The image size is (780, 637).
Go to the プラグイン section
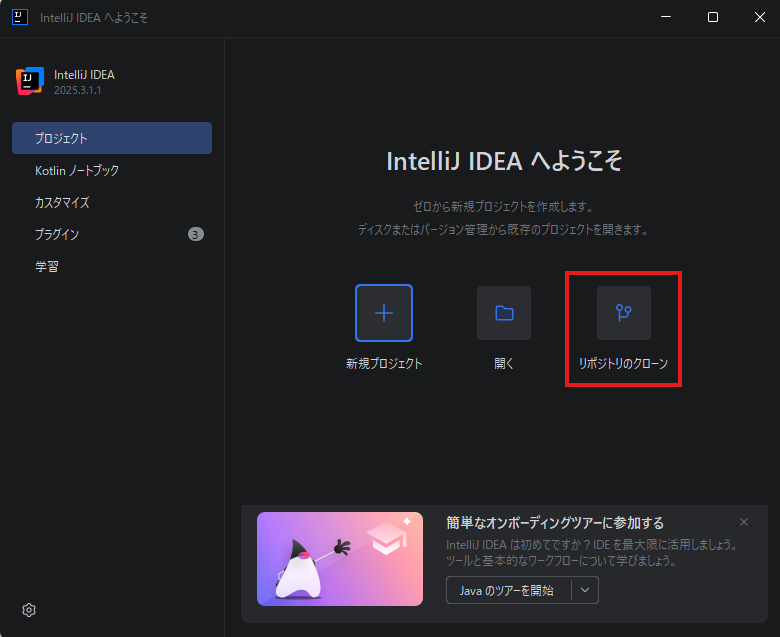[57, 234]
